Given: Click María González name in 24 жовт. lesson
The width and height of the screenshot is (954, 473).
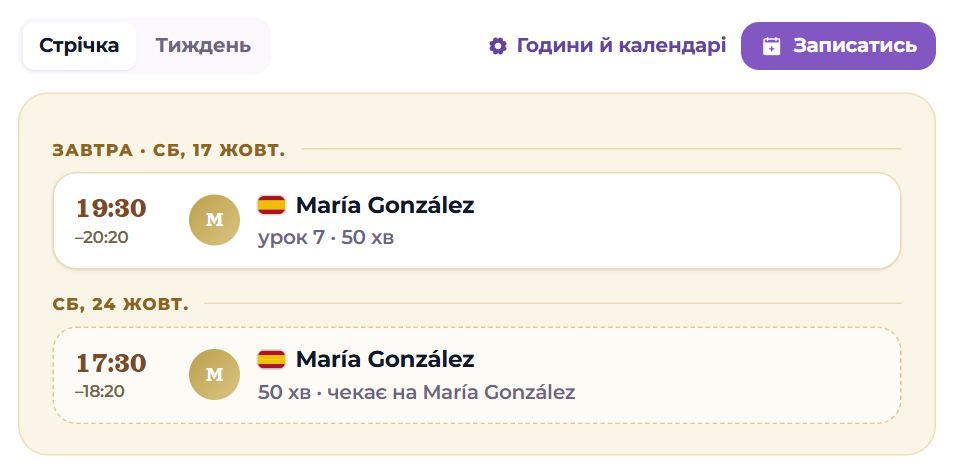Looking at the screenshot, I should 385,359.
